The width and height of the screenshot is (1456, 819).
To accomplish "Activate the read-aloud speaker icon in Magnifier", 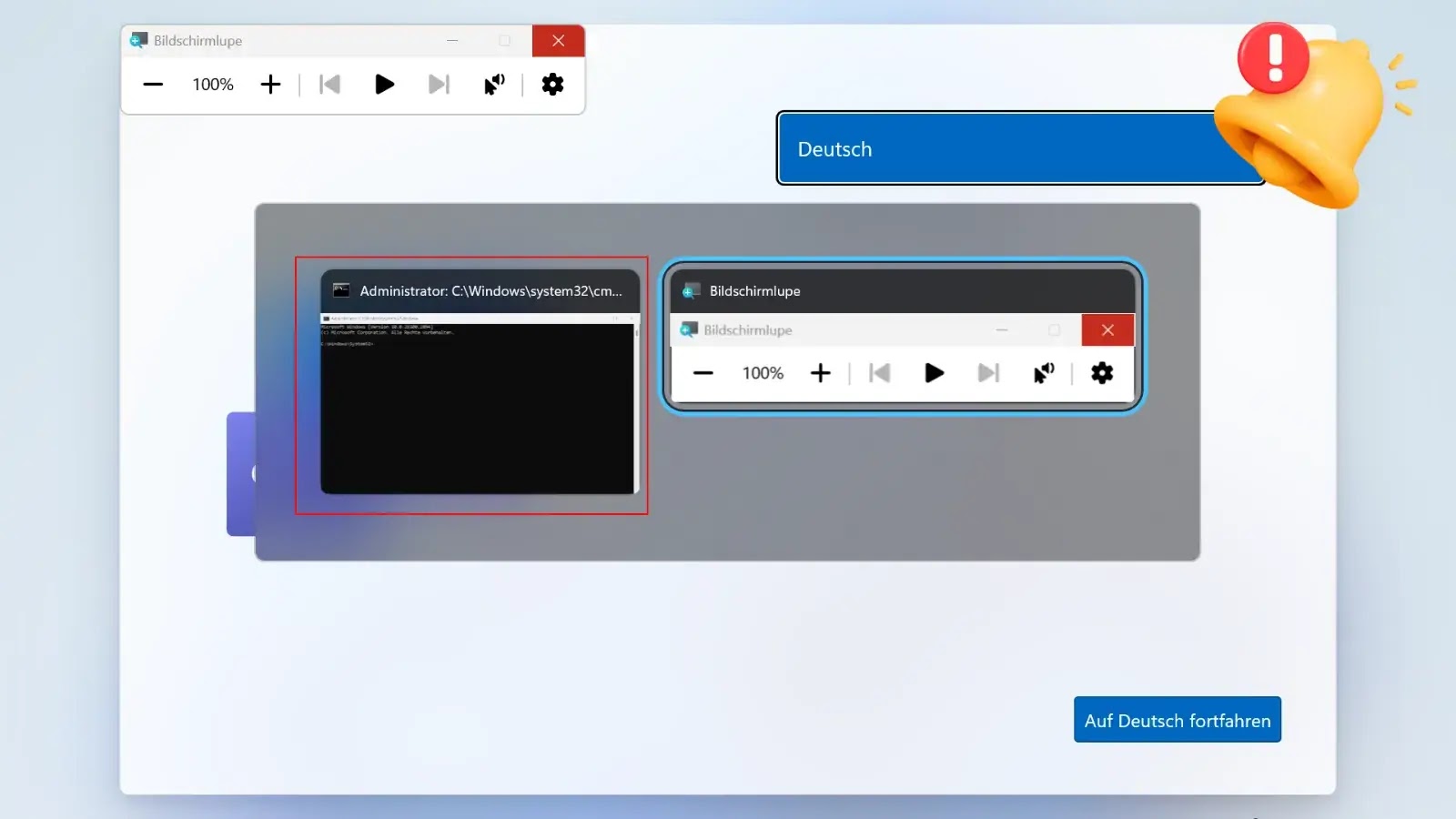I will (493, 84).
